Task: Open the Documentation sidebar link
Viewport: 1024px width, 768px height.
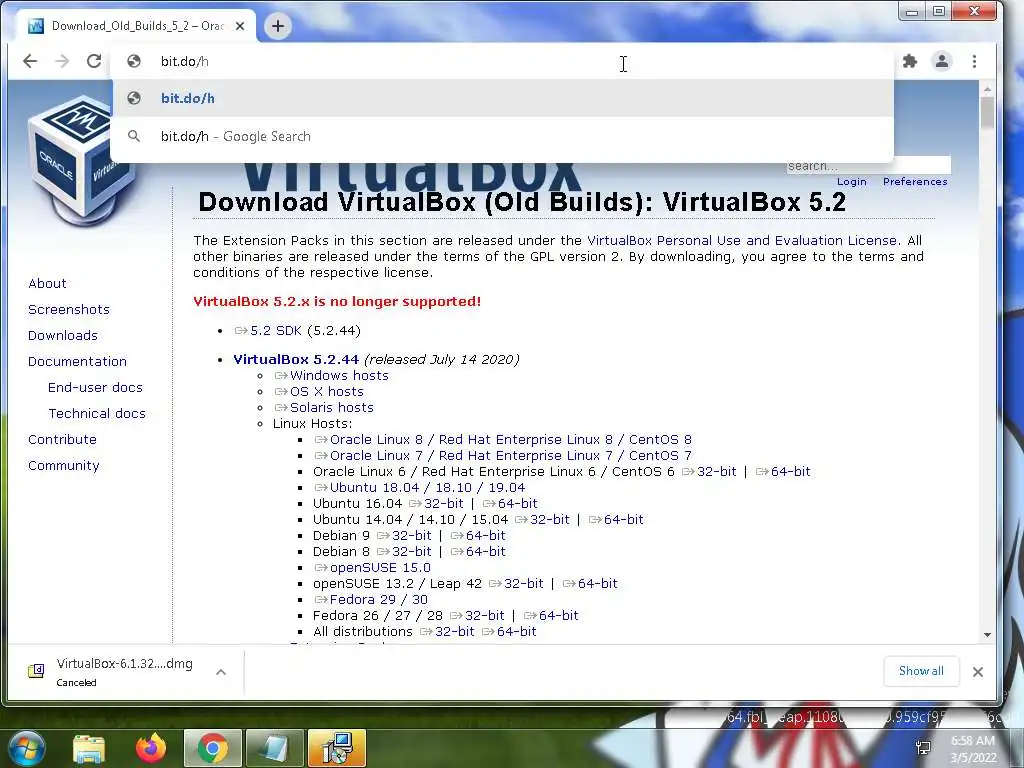Action: (77, 362)
